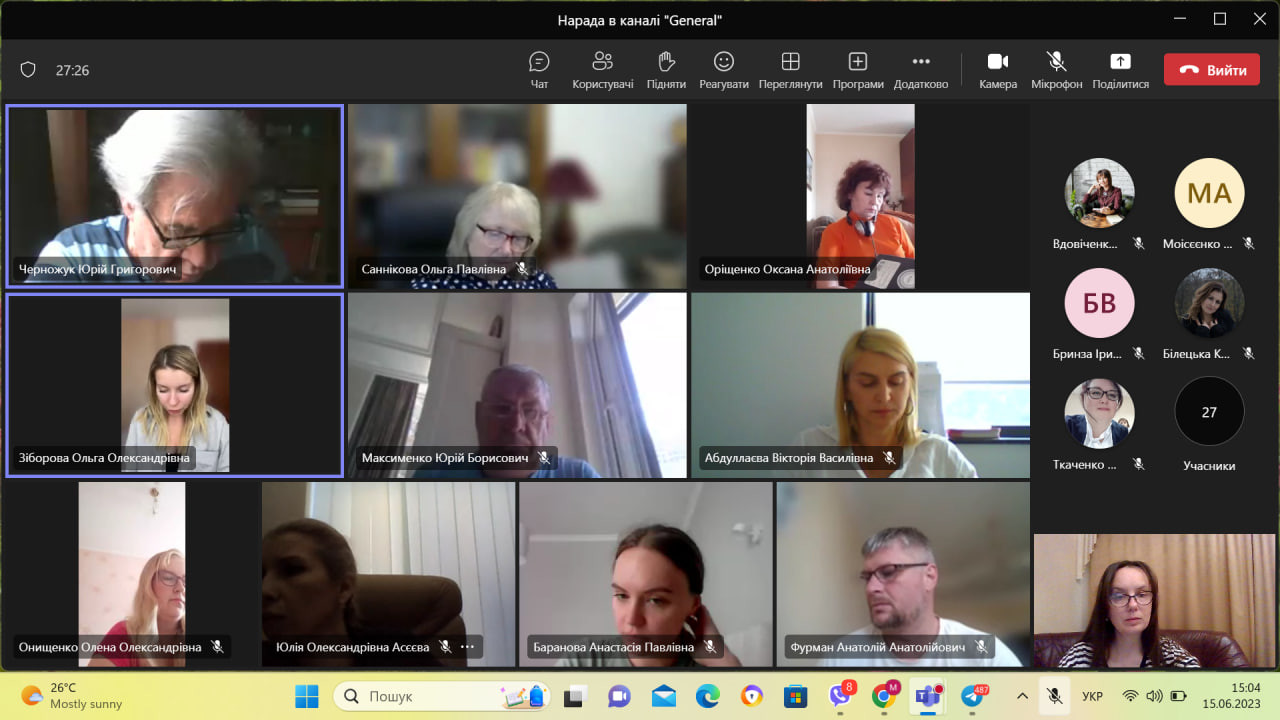
Task: Select Абдуллаєва Вікторія Василівна video tile
Action: (861, 385)
